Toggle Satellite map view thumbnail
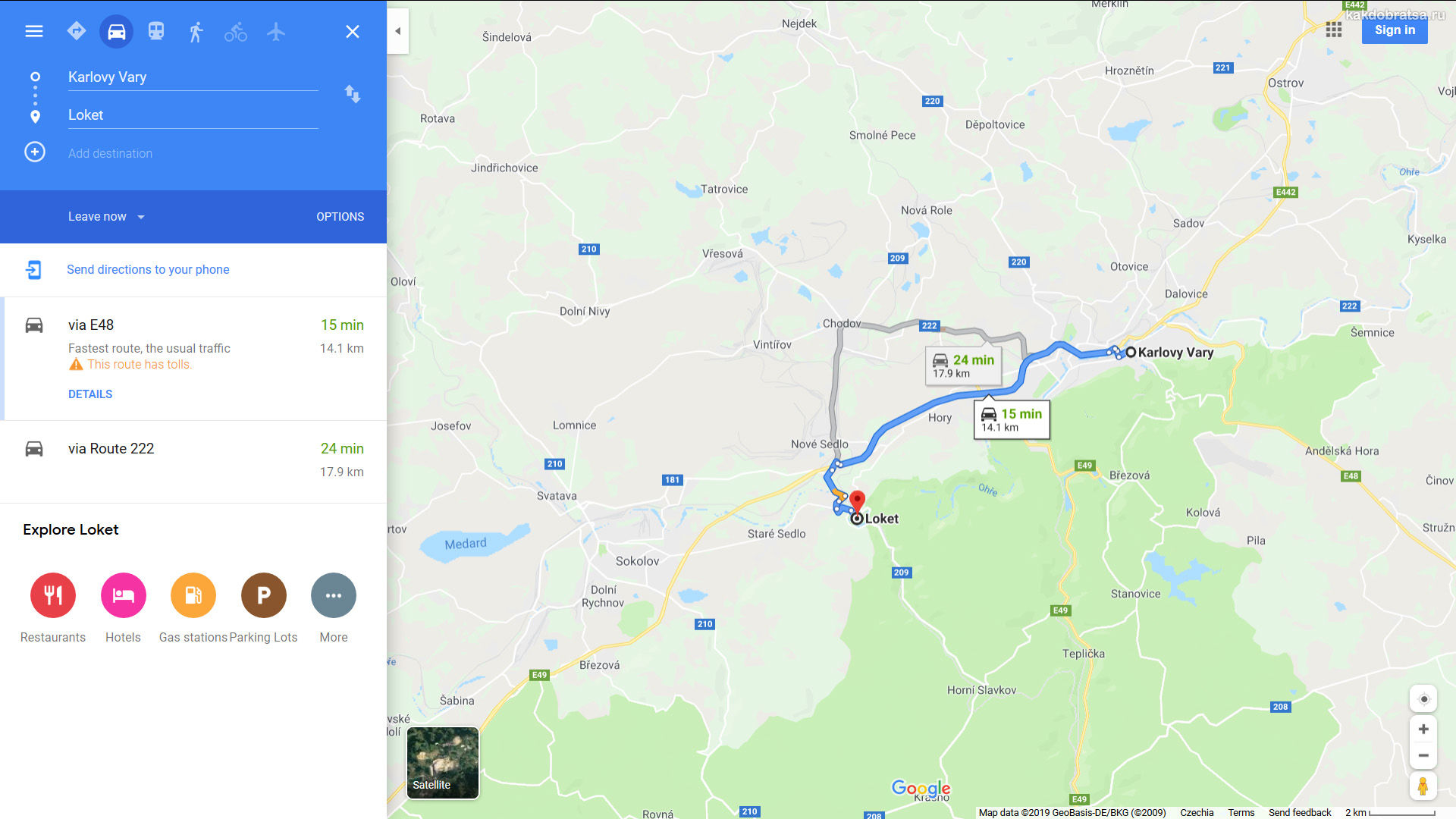This screenshot has height=819, width=1456. [x=443, y=763]
